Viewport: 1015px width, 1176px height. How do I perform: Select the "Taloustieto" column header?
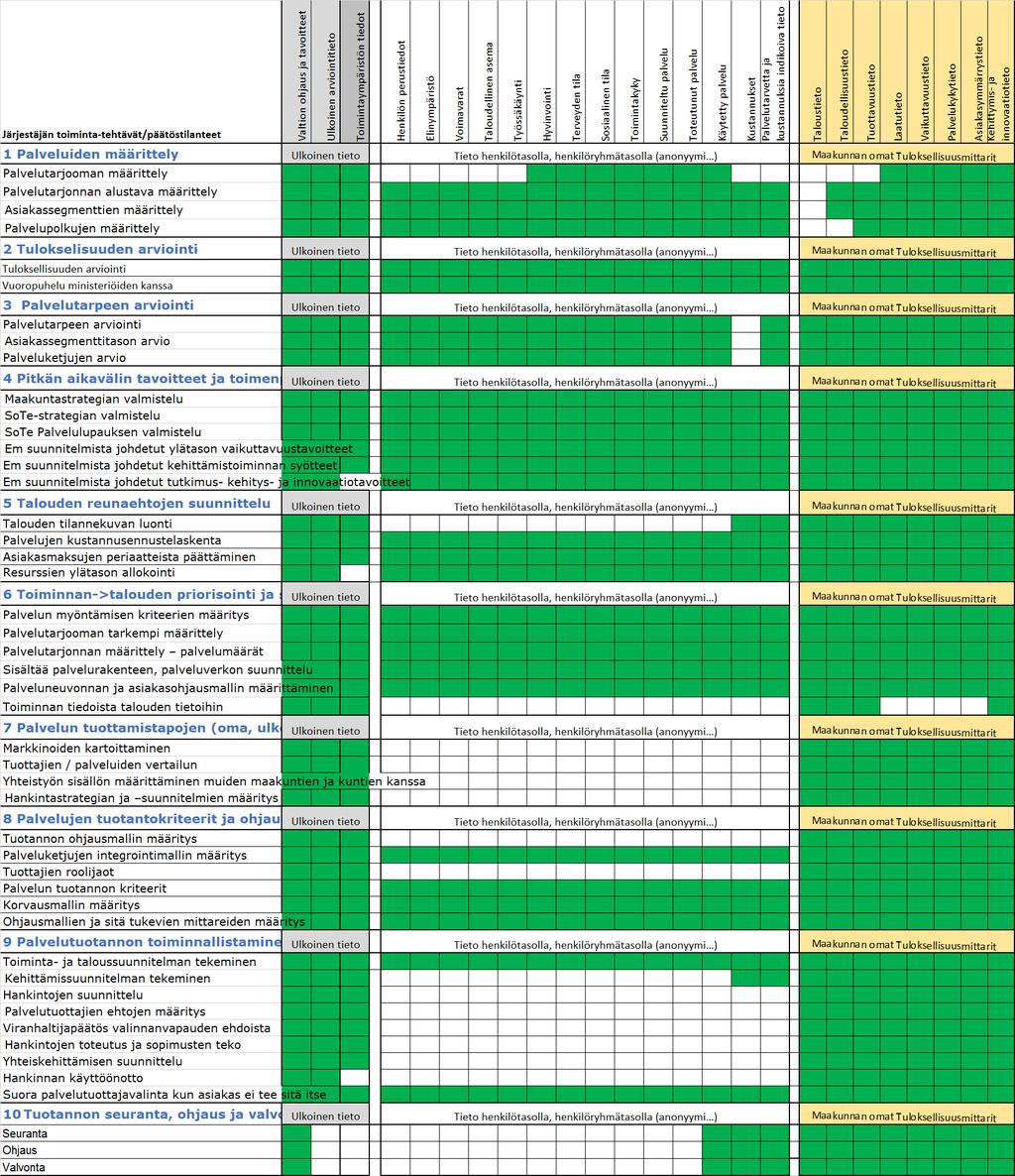click(x=818, y=114)
